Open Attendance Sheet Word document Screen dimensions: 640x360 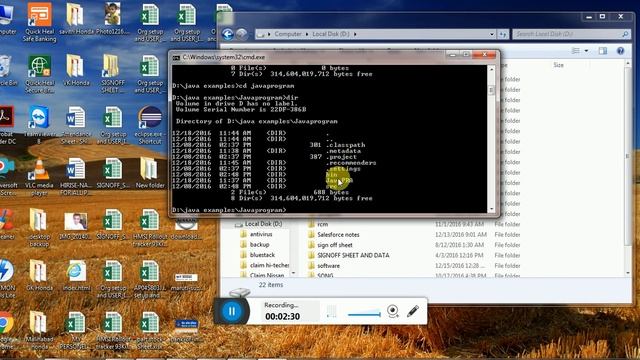coord(76,124)
